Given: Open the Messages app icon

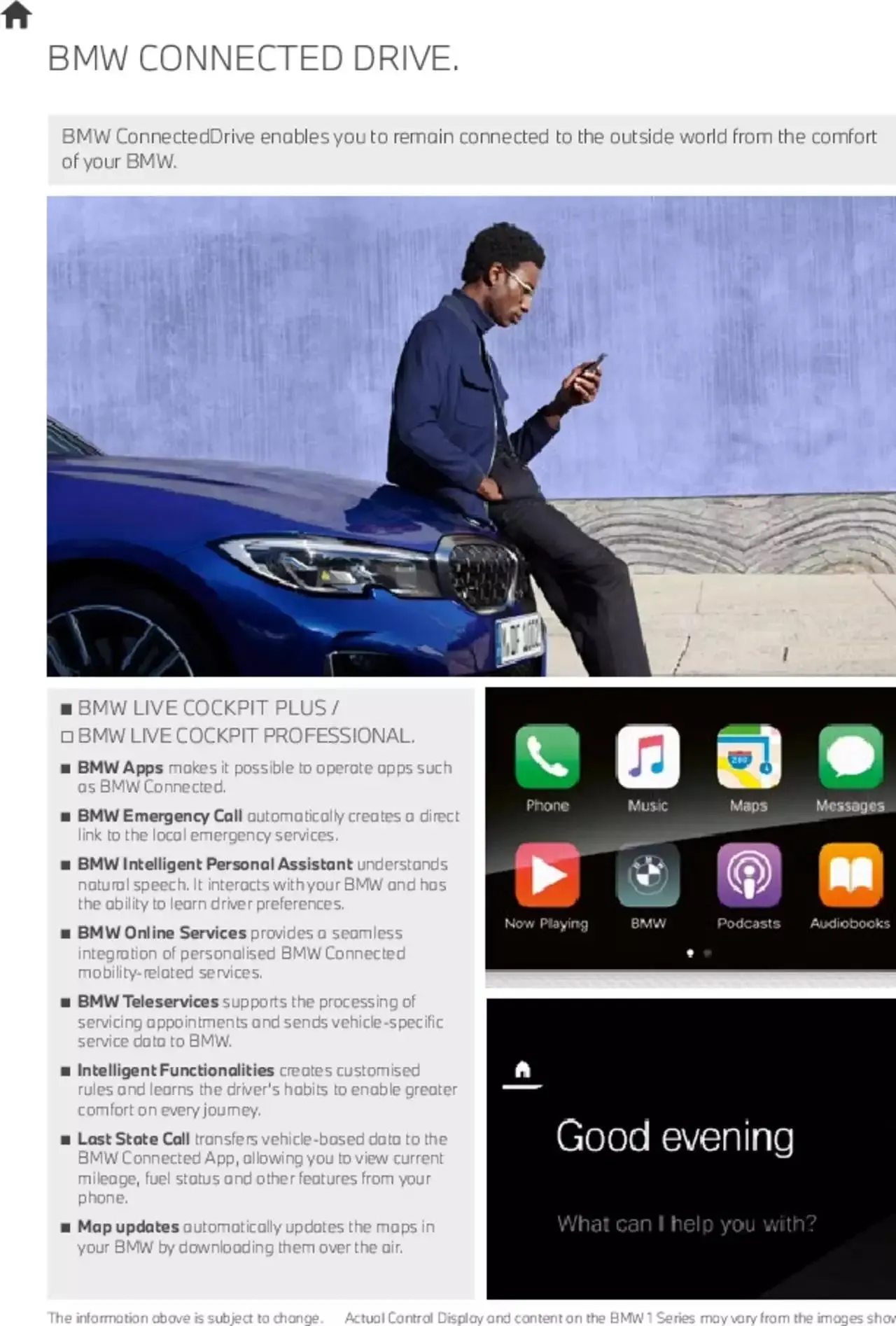Looking at the screenshot, I should [x=850, y=757].
